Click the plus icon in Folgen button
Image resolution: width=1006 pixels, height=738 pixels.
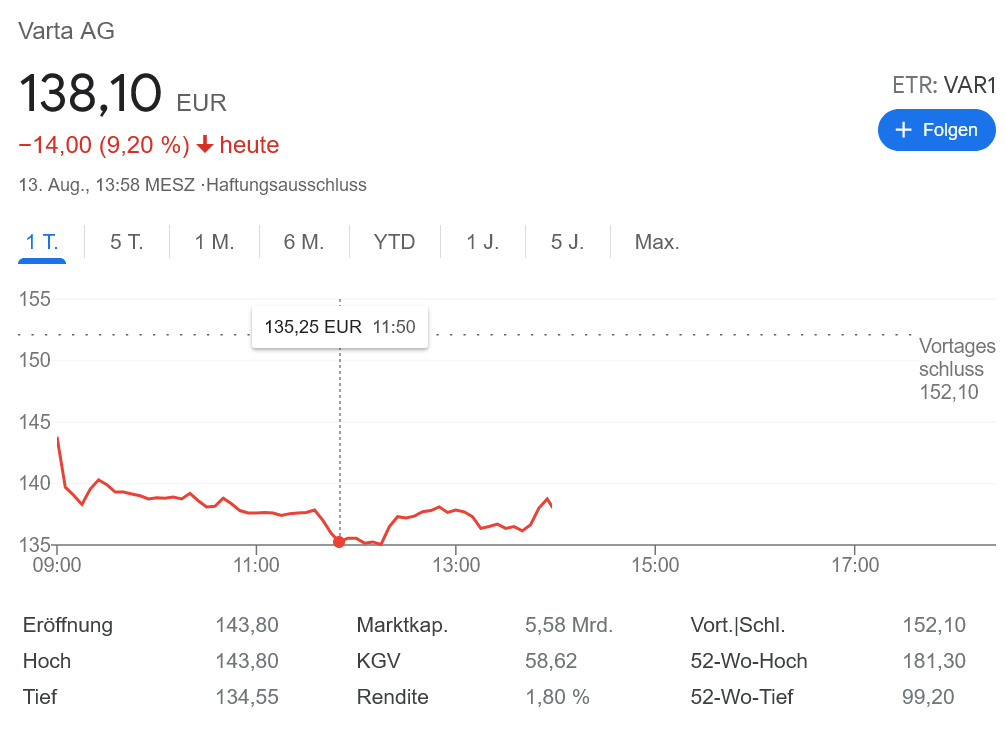(904, 130)
